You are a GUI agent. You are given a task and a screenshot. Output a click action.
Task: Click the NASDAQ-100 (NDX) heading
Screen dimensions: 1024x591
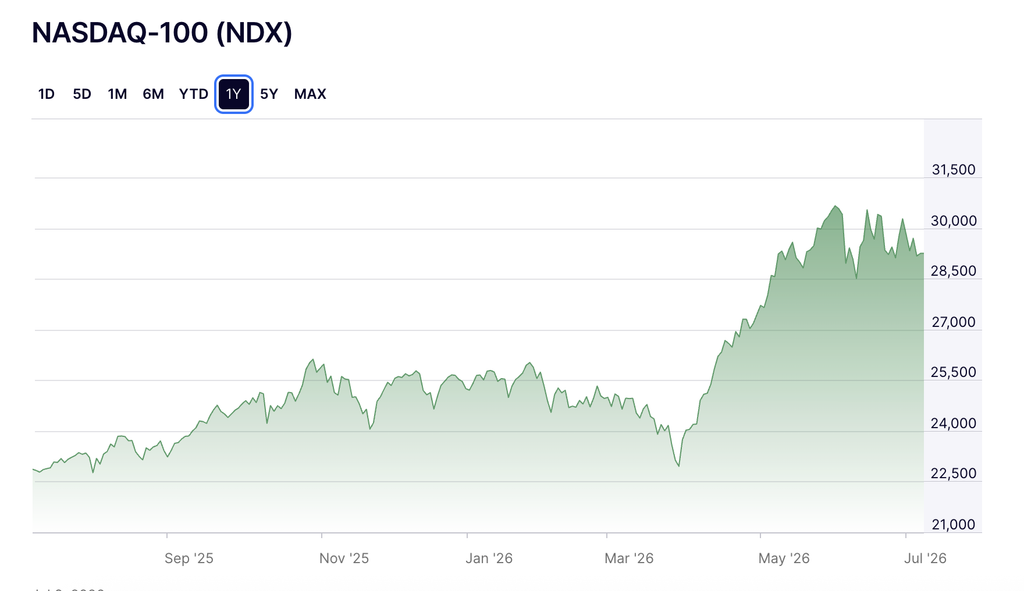coord(162,33)
